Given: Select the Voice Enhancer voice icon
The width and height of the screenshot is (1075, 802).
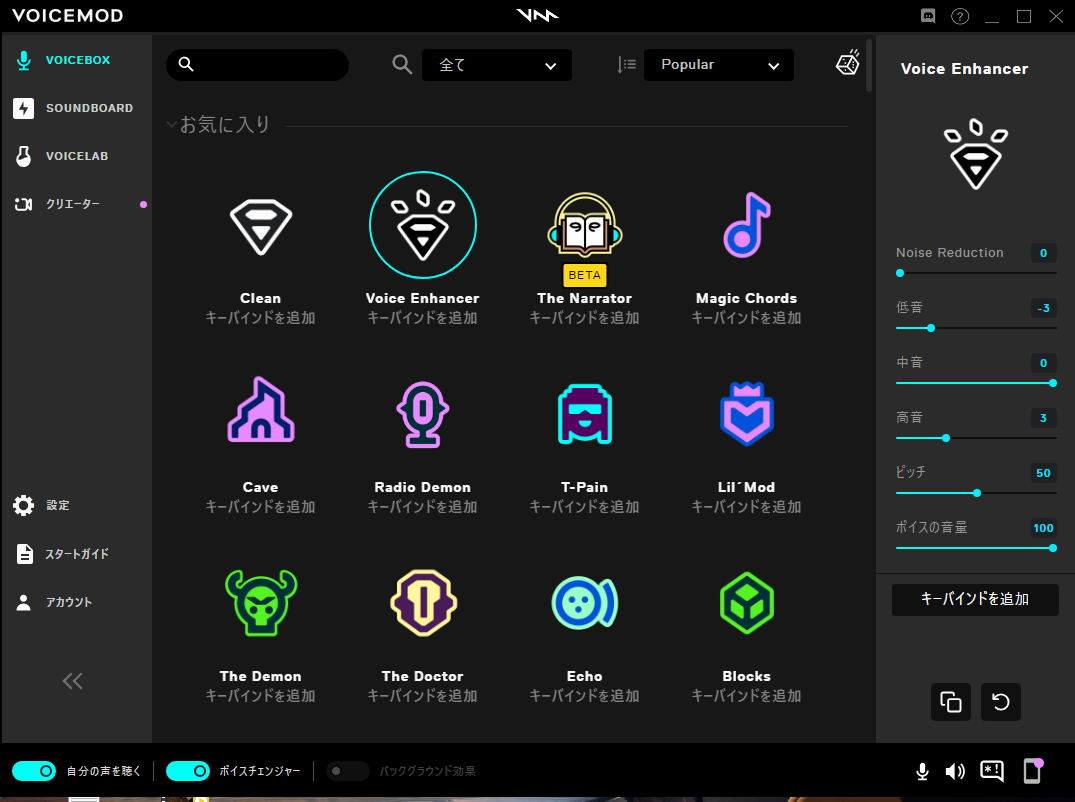Looking at the screenshot, I should (x=422, y=225).
